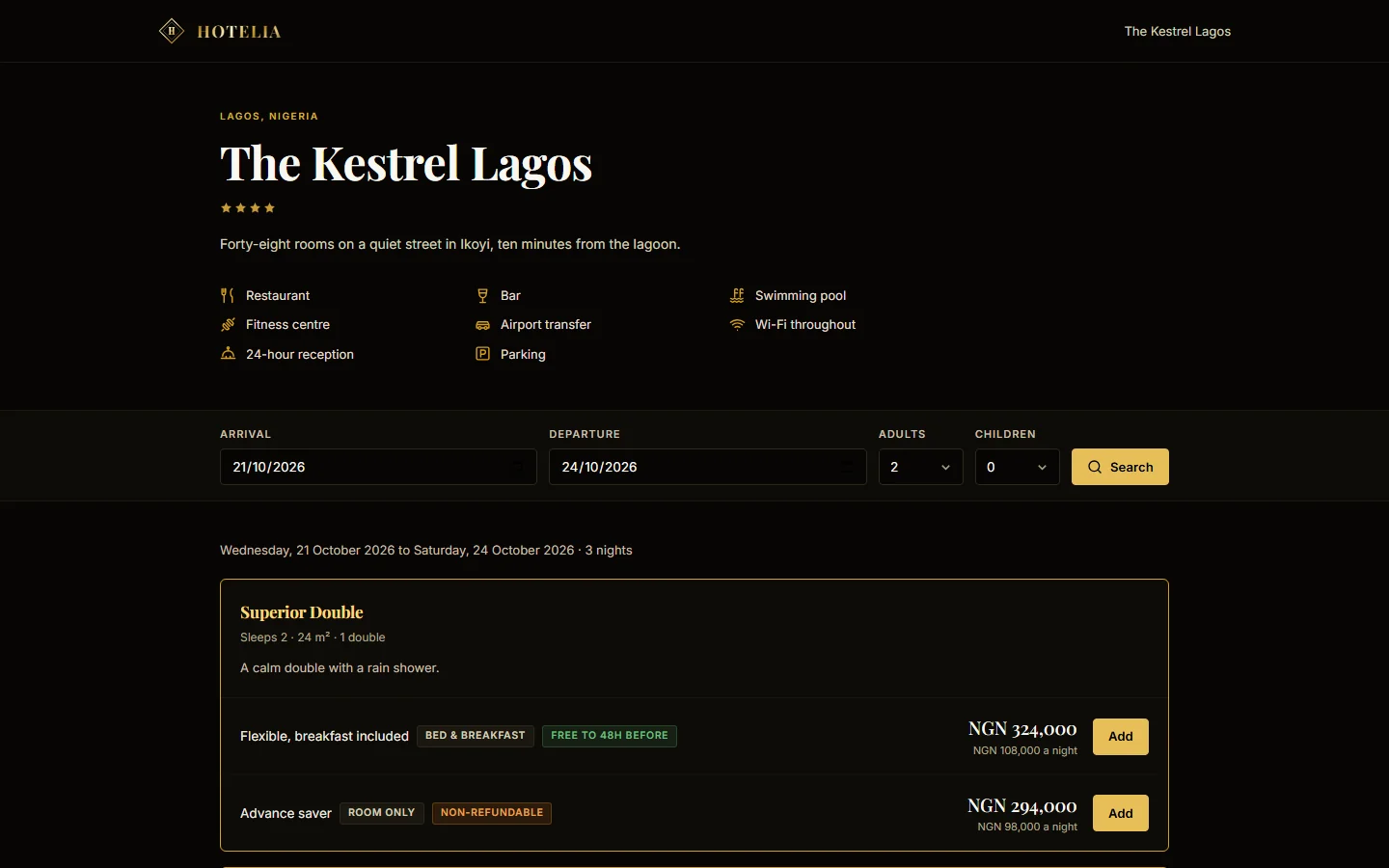1389x868 pixels.
Task: Click the Arrival date field 21/10/2026
Action: [x=378, y=467]
